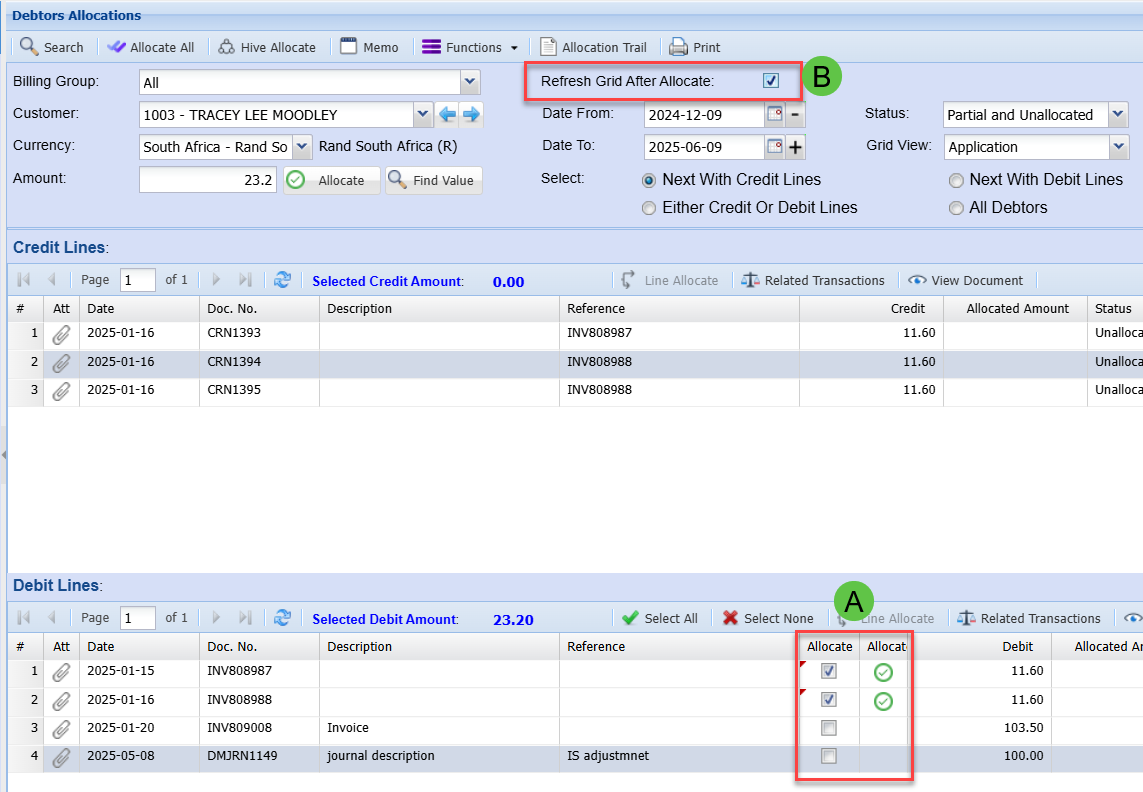
Task: Go to previous customer with left arrow
Action: pyautogui.click(x=448, y=115)
